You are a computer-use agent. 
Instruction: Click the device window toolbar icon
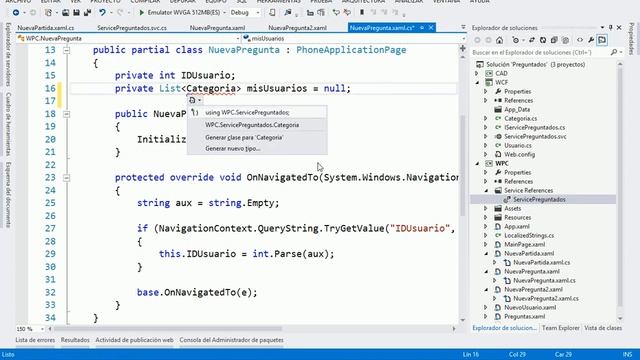click(272, 13)
